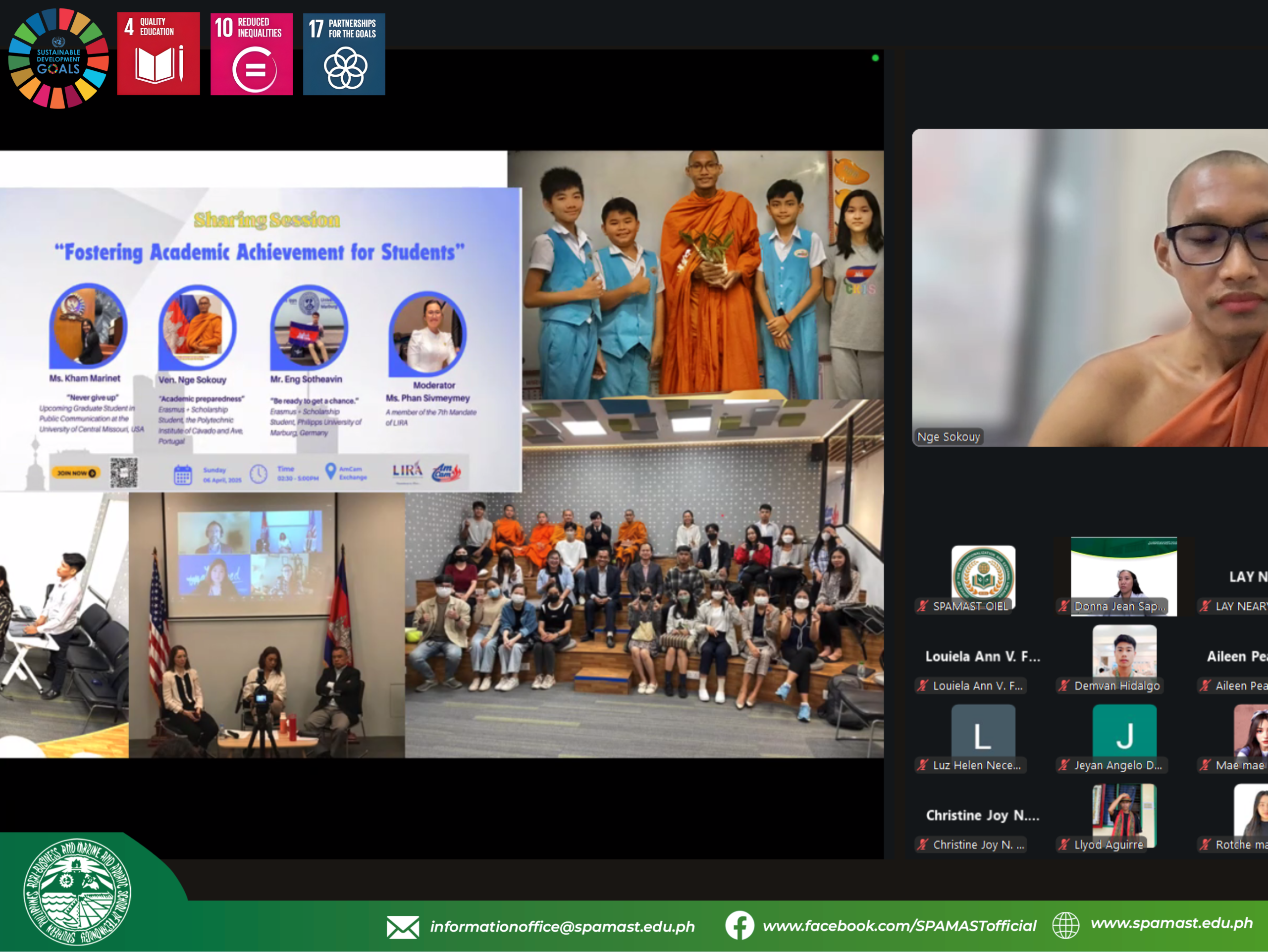Click the QR code on the poster

pos(124,473)
